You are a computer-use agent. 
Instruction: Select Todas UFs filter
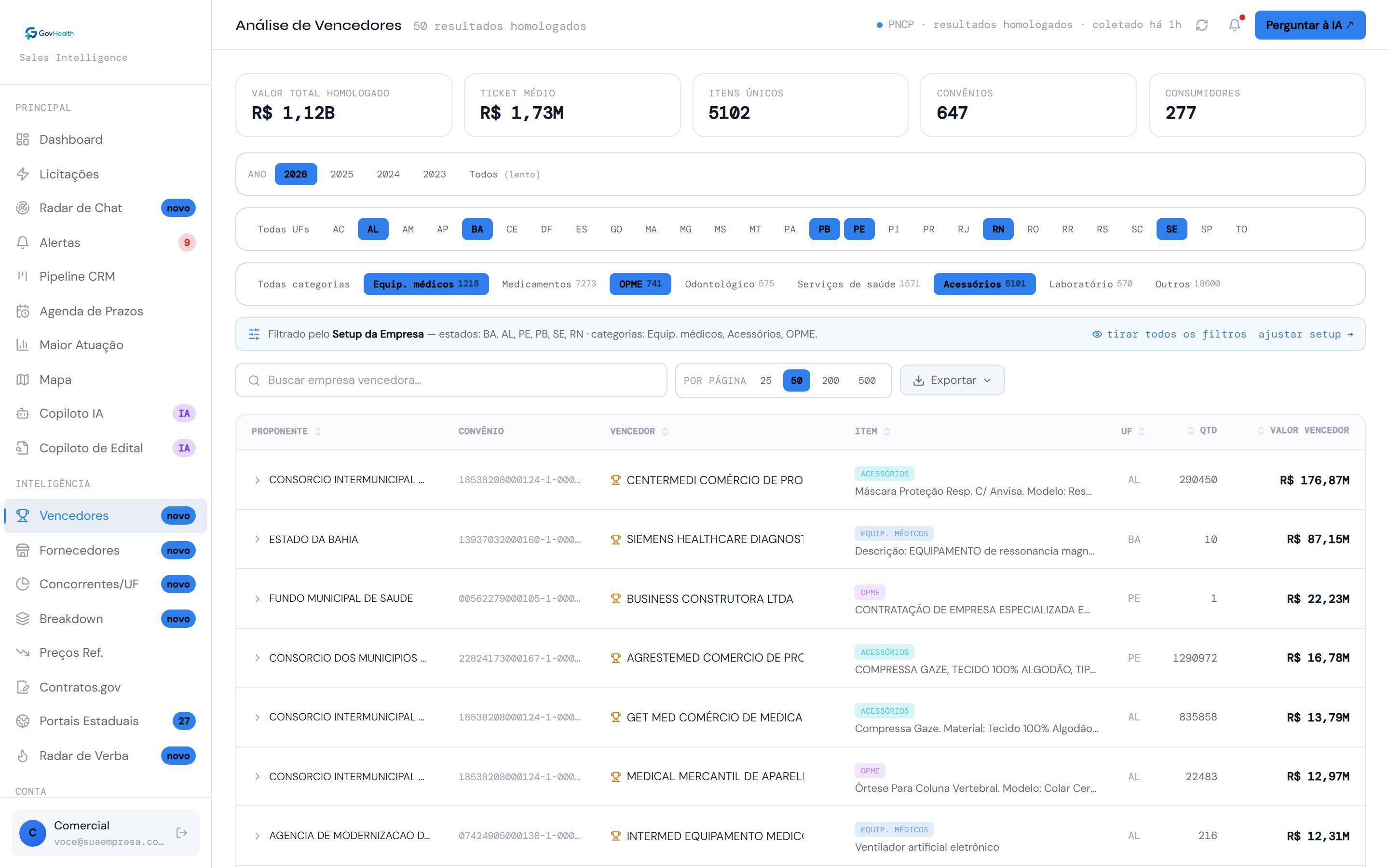pos(283,229)
